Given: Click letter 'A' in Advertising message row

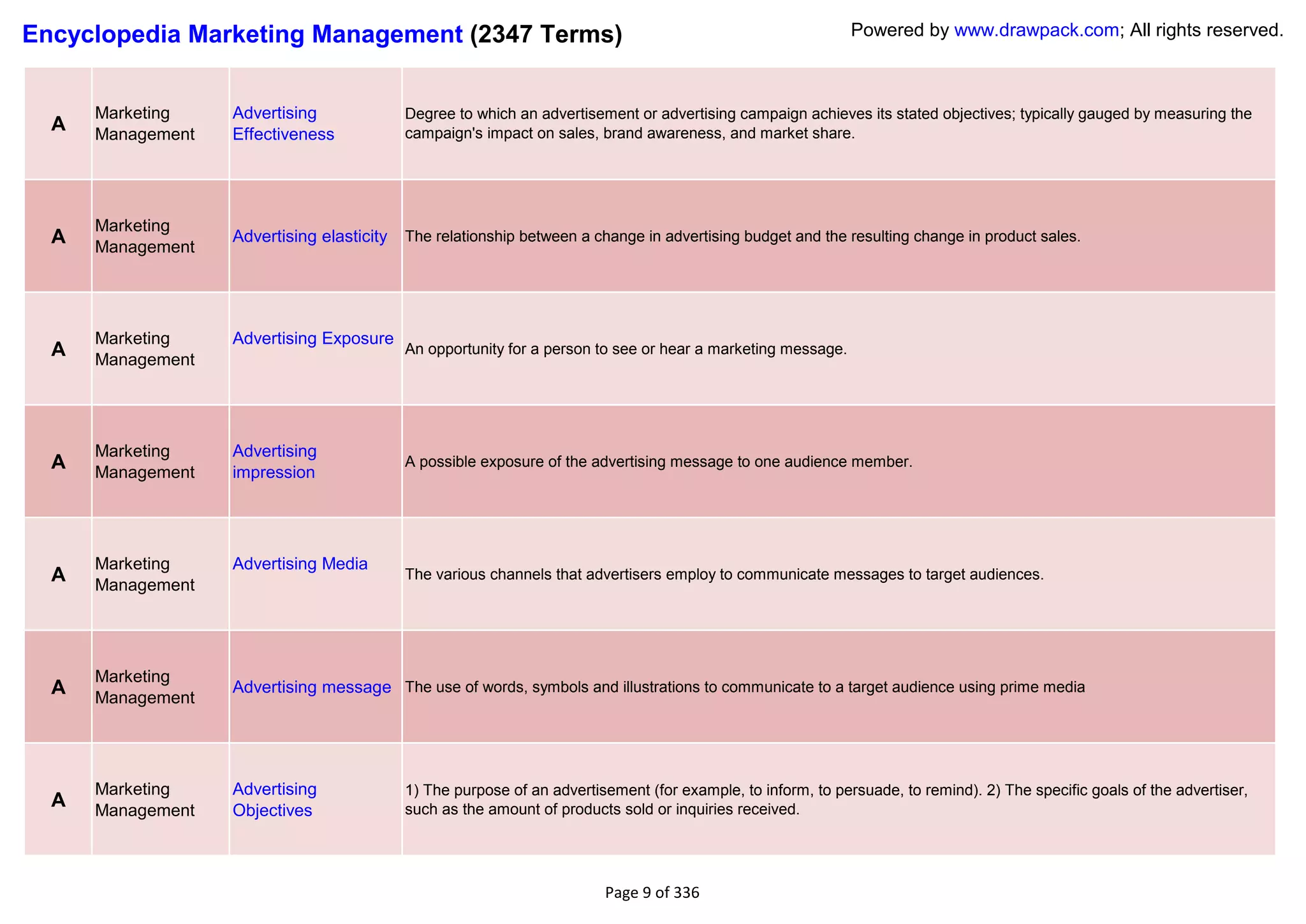Looking at the screenshot, I should coord(58,687).
